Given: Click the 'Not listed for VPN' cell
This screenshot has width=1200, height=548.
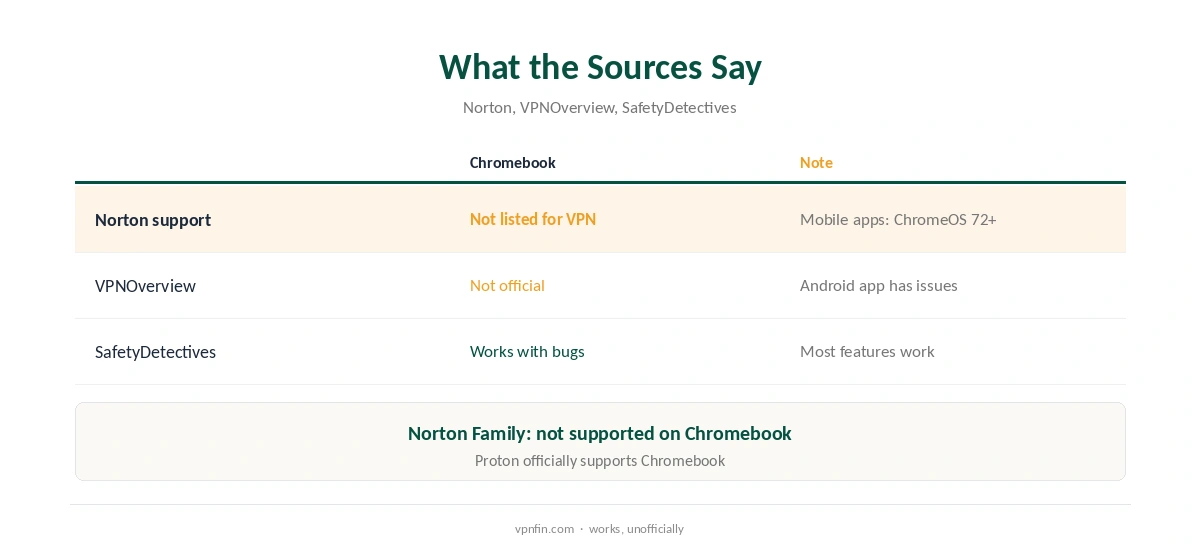Looking at the screenshot, I should point(533,219).
